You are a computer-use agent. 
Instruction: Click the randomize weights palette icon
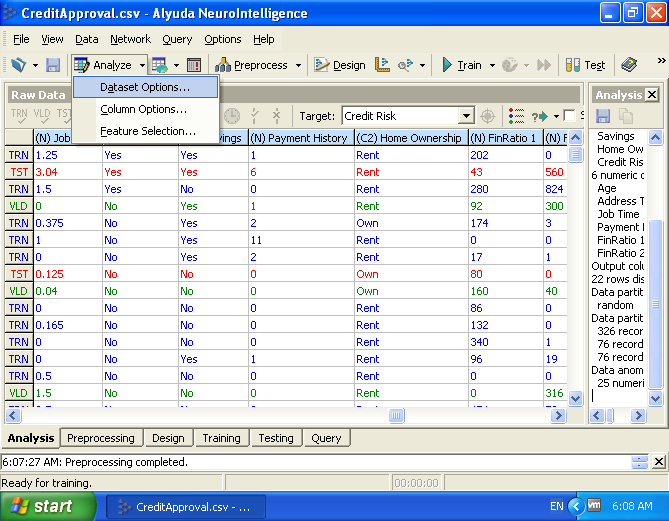pyautogui.click(x=509, y=65)
